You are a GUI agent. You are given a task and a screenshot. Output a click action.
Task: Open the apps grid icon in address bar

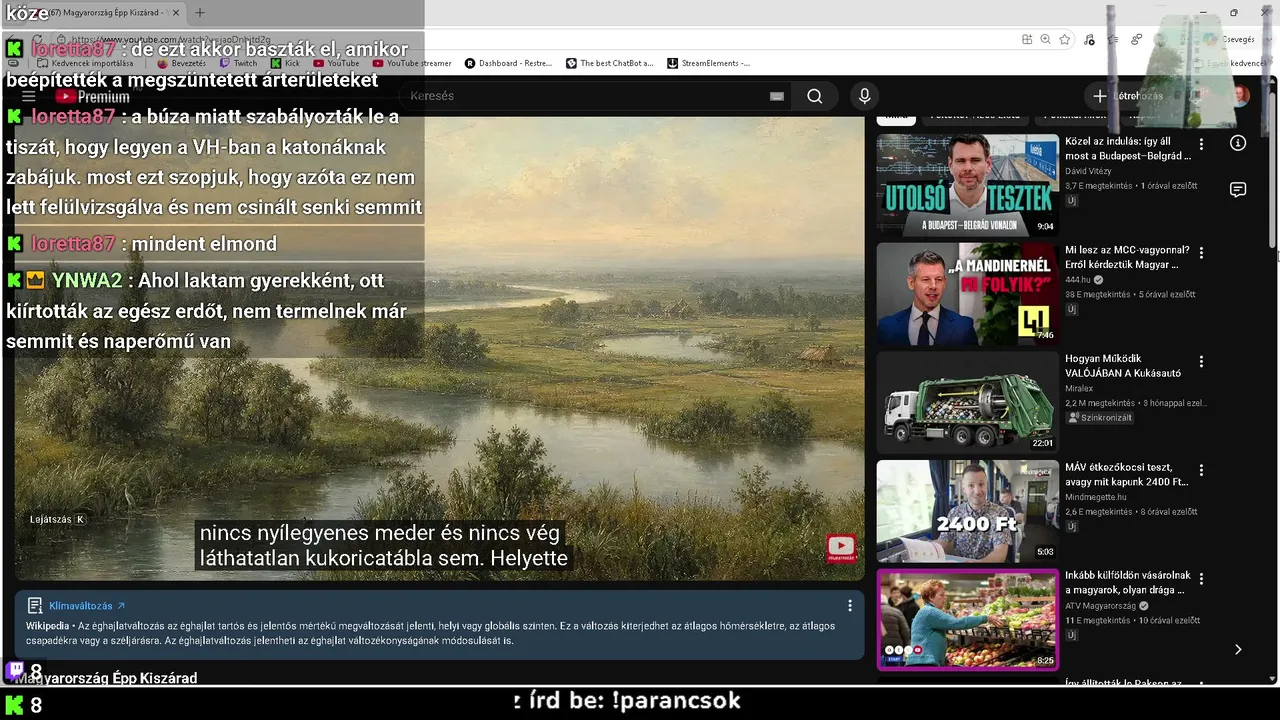tap(1027, 39)
